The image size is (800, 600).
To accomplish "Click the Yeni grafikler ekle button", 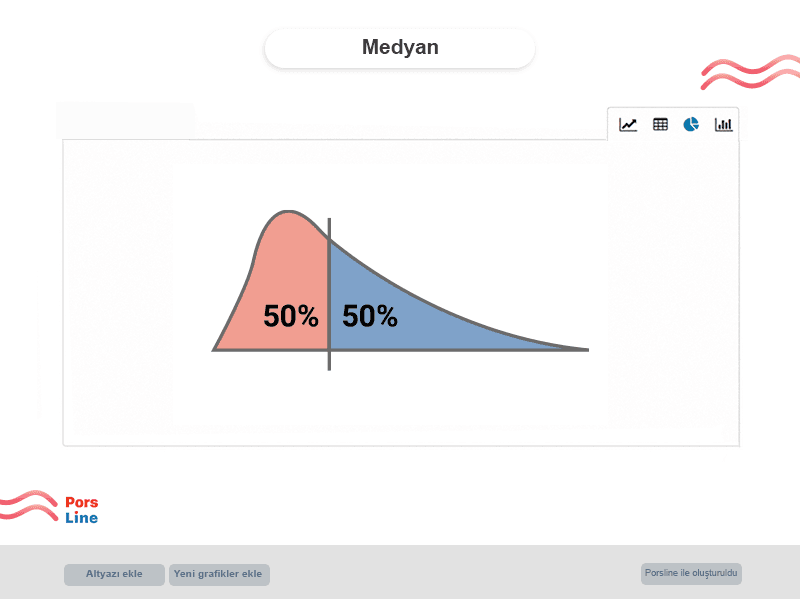I will [x=219, y=574].
